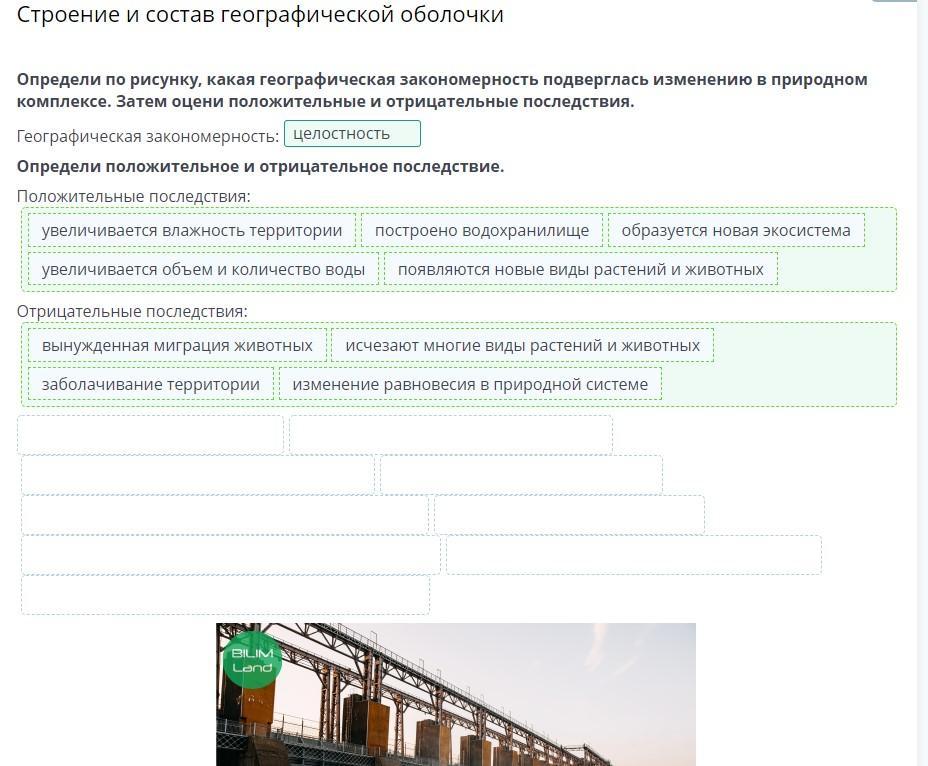Select 'изменение равновесия в природной системе' chip
This screenshot has height=766, width=928.
coord(470,384)
